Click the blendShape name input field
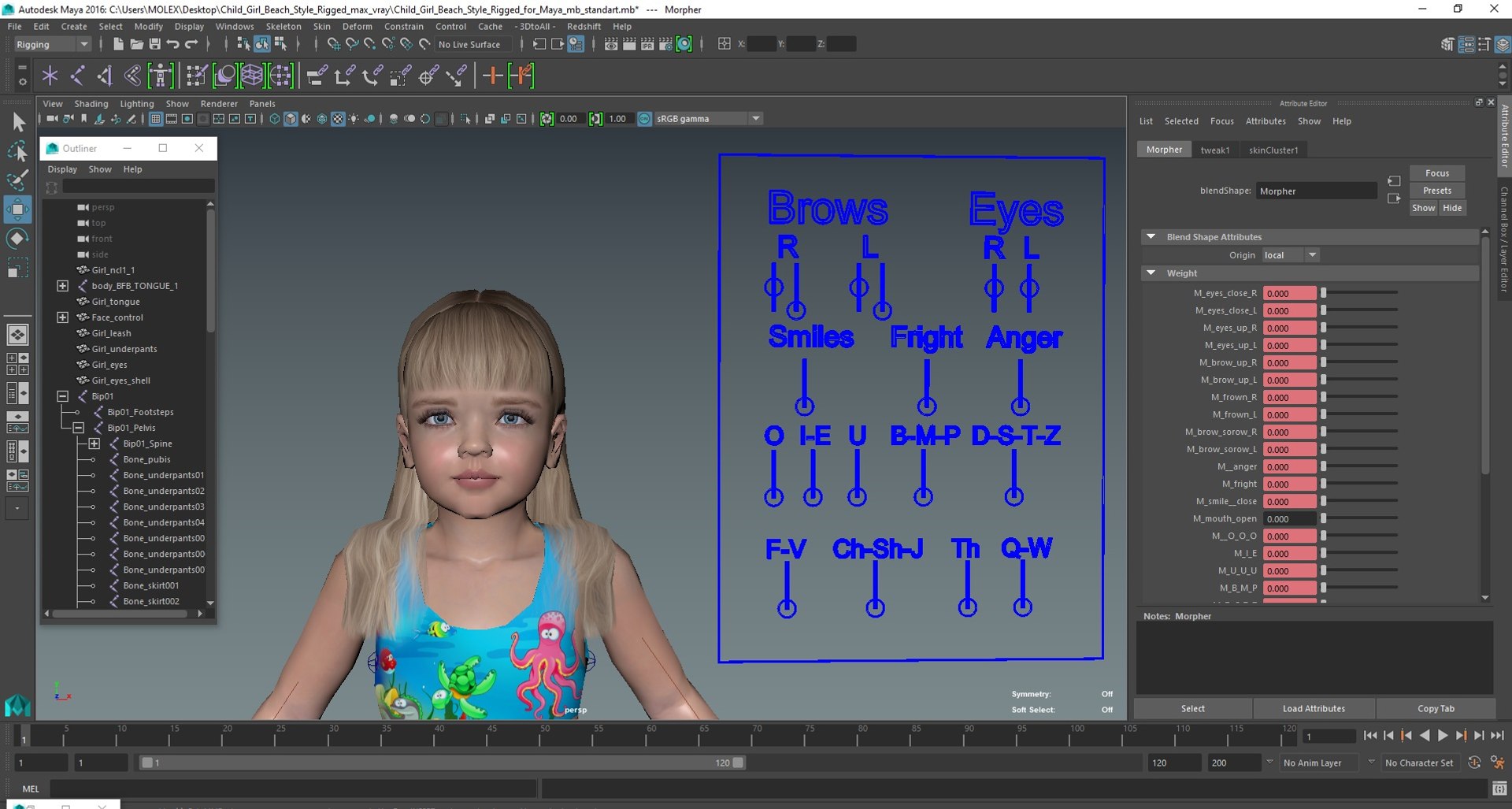 [1316, 191]
